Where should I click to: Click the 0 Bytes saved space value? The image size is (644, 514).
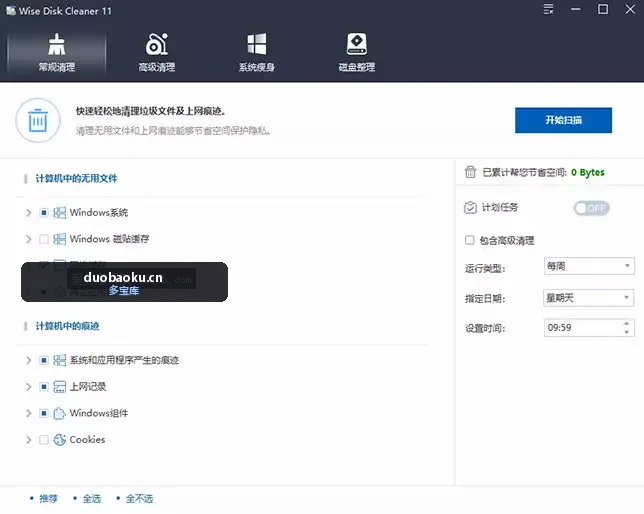coord(588,173)
